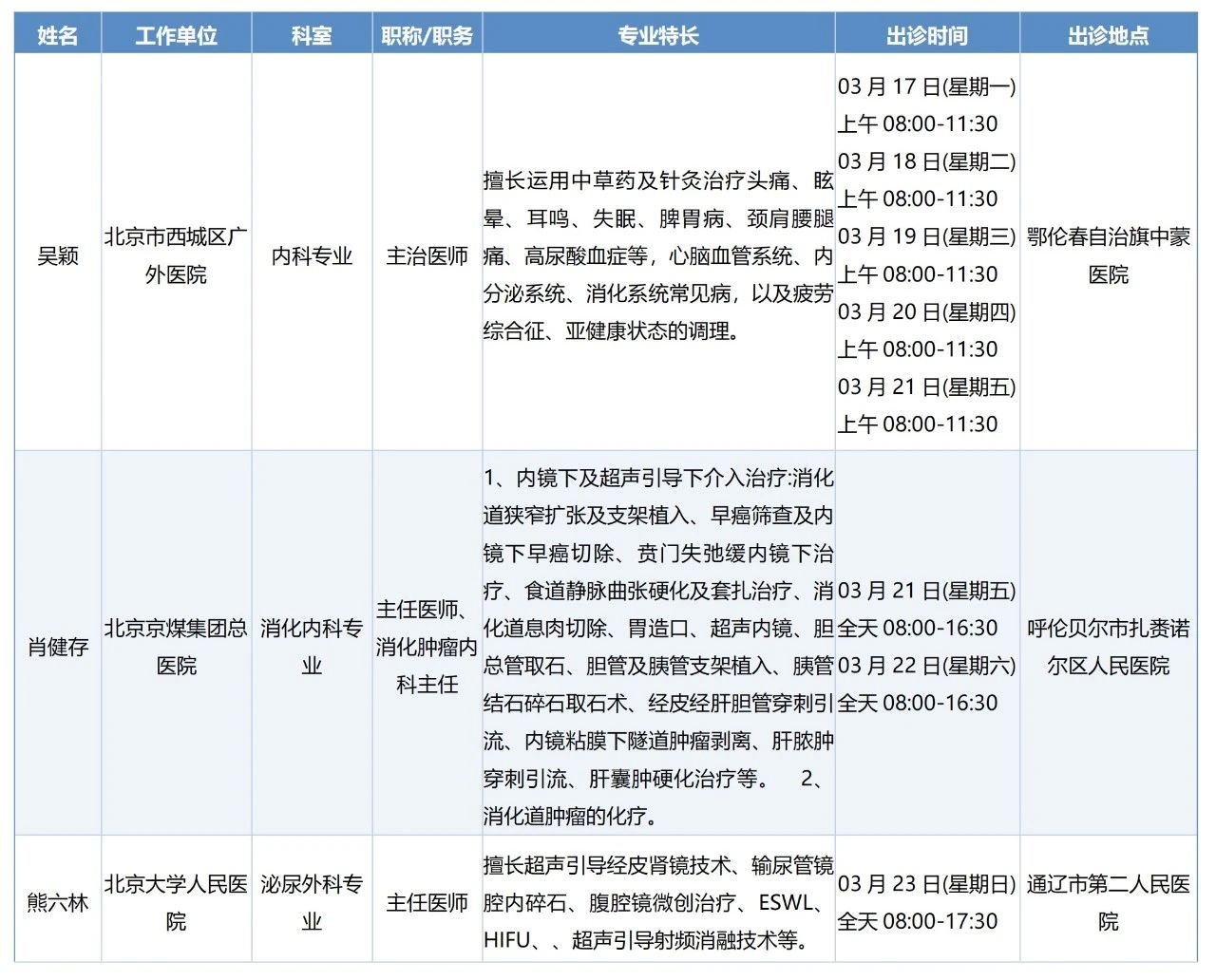Click the date 03月20日(星期四)
Screen dimensions: 1216x980
tap(927, 312)
